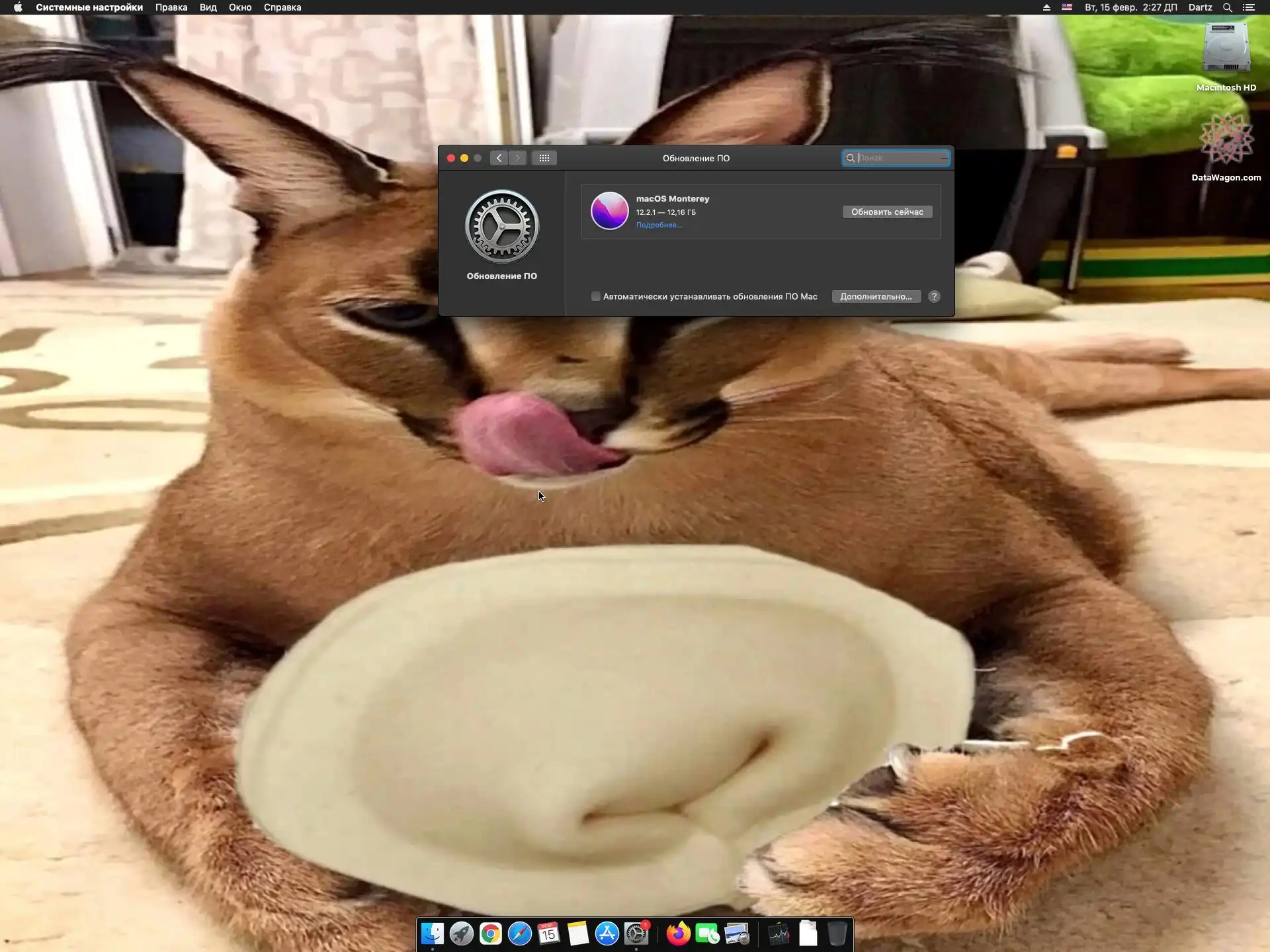Open the Дополнительно advanced options
The image size is (1270, 952).
point(875,296)
